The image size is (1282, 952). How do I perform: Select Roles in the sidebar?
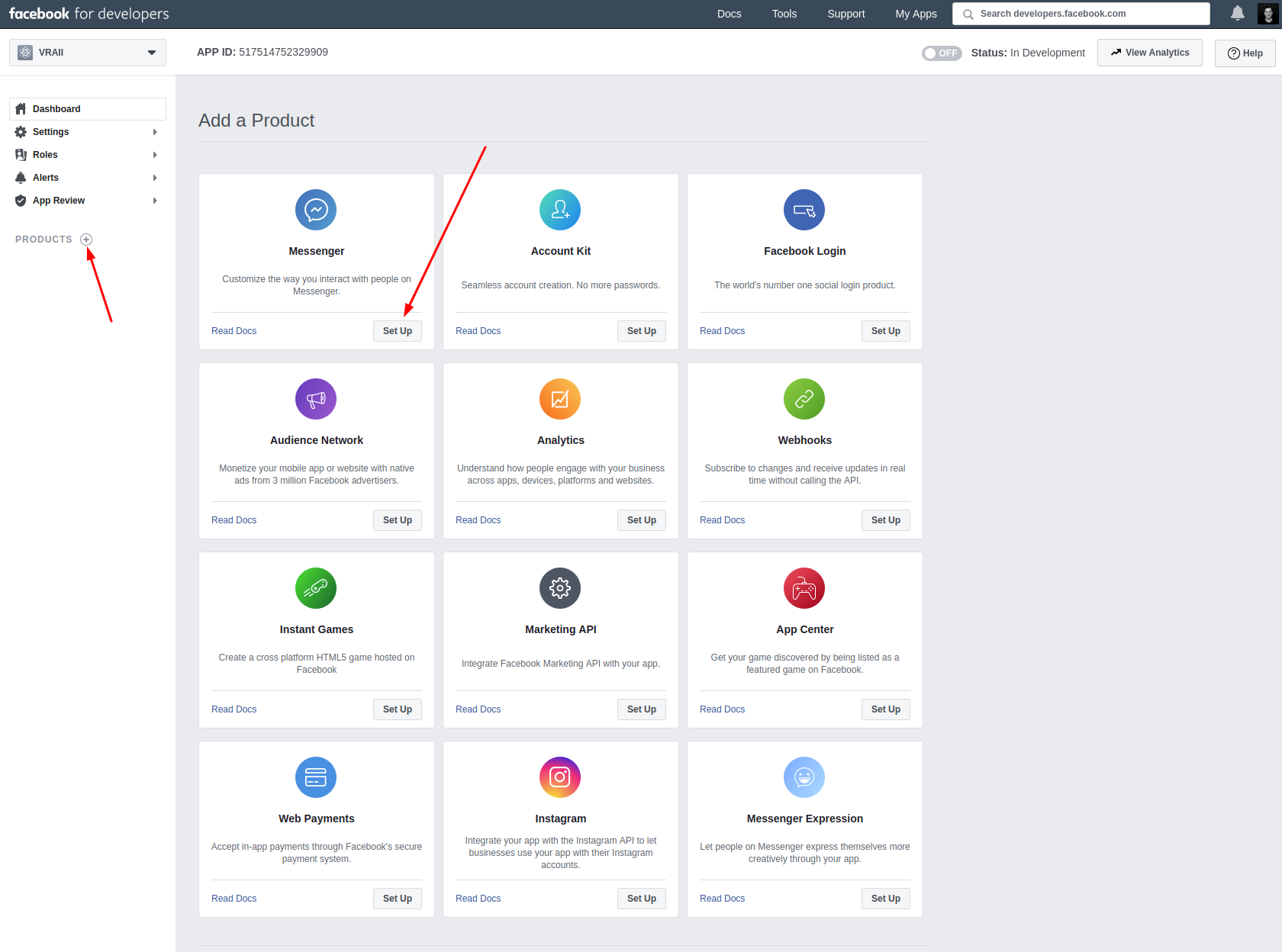88,155
